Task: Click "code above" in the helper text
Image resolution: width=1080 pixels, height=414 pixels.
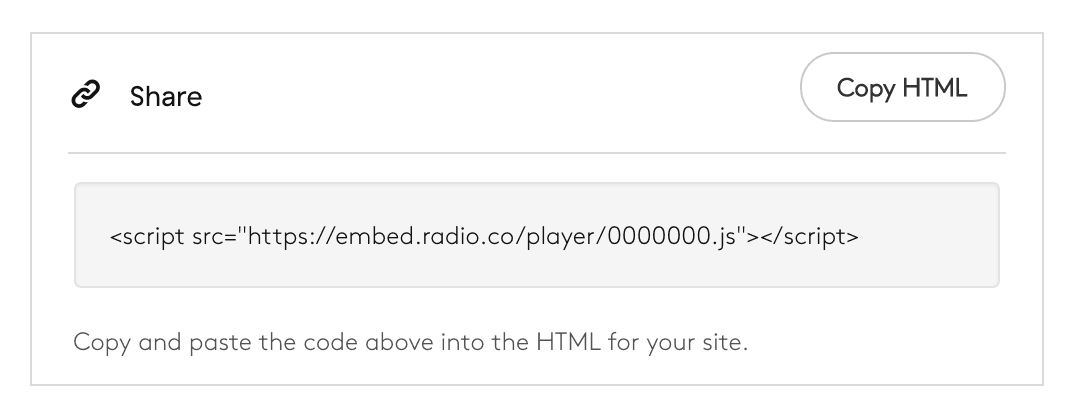Action: coord(327,343)
